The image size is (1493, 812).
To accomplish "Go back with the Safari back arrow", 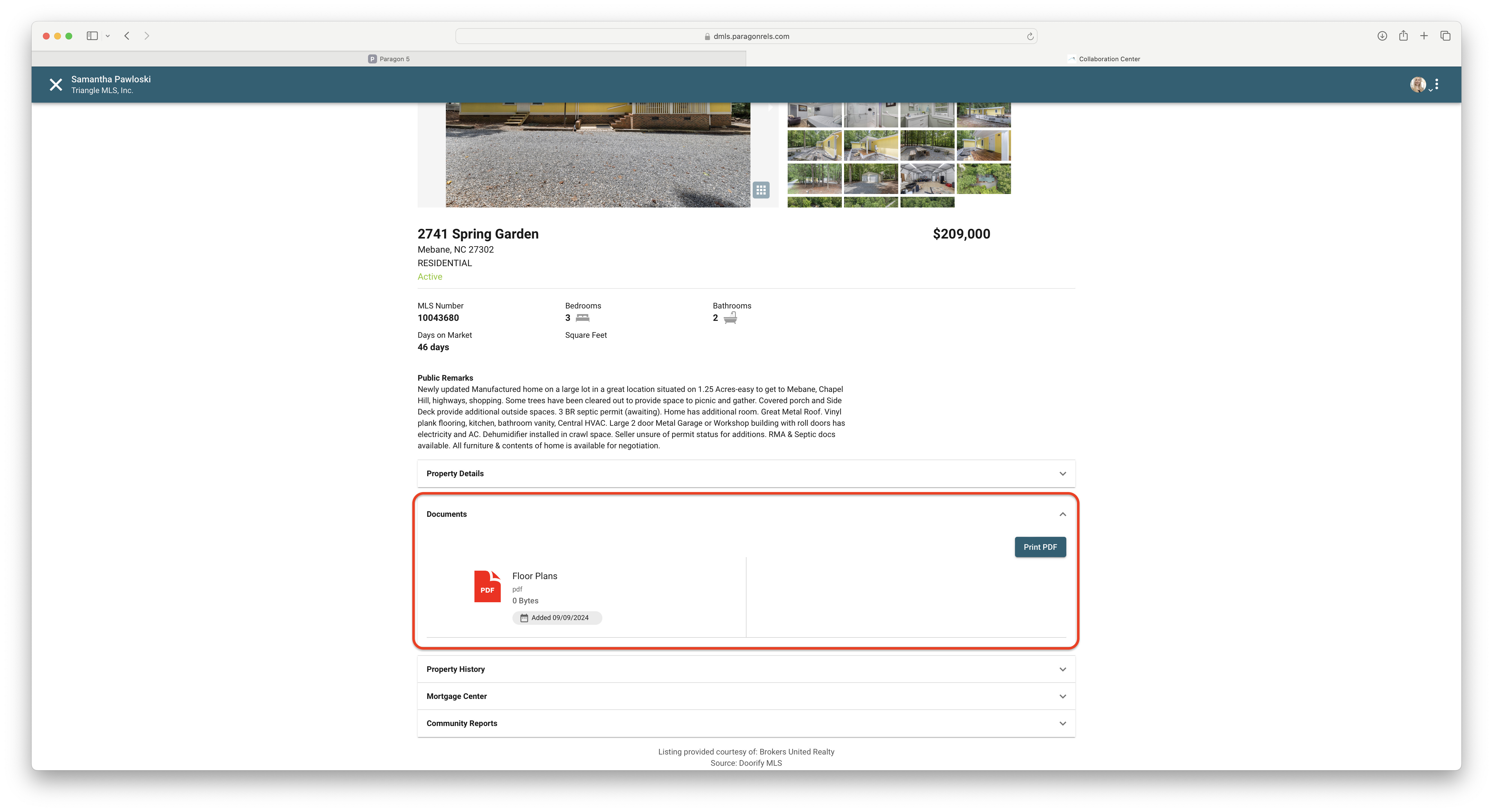I will (x=127, y=36).
